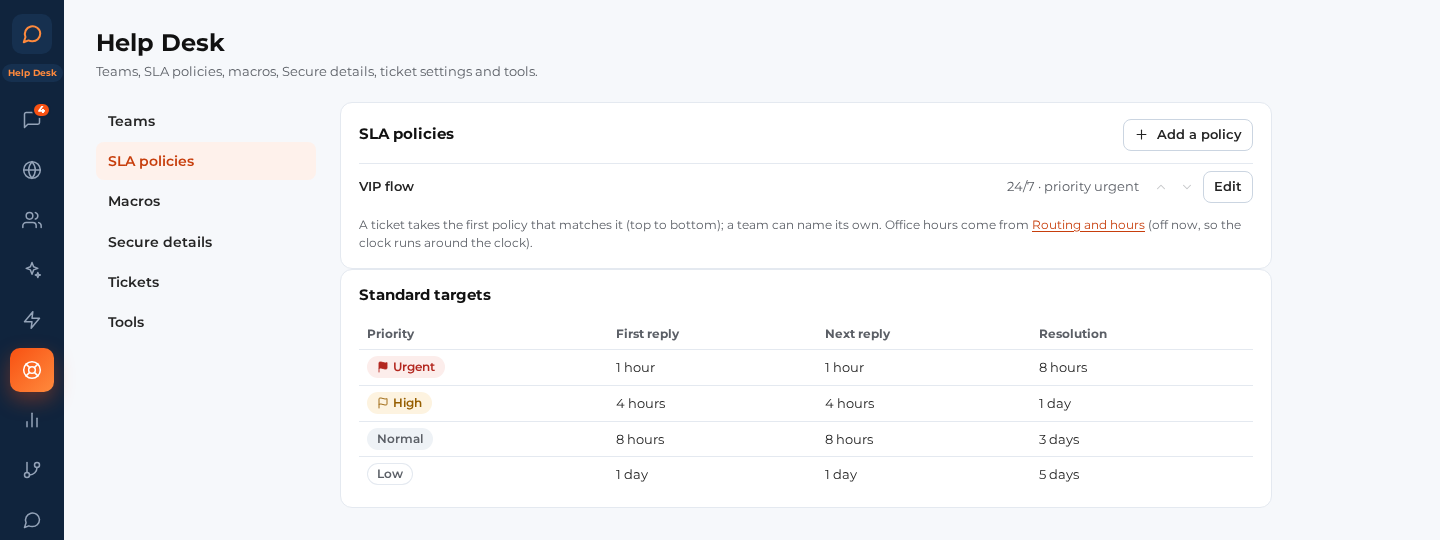Click the Next reply column header
1440x540 pixels.
coord(857,334)
